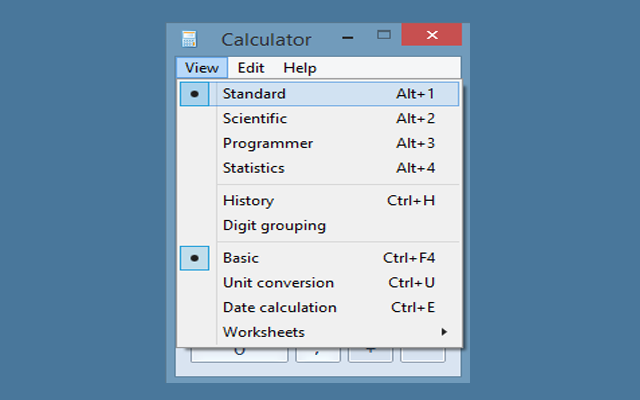Minimize the Calculator window
640x400 pixels.
[x=346, y=37]
